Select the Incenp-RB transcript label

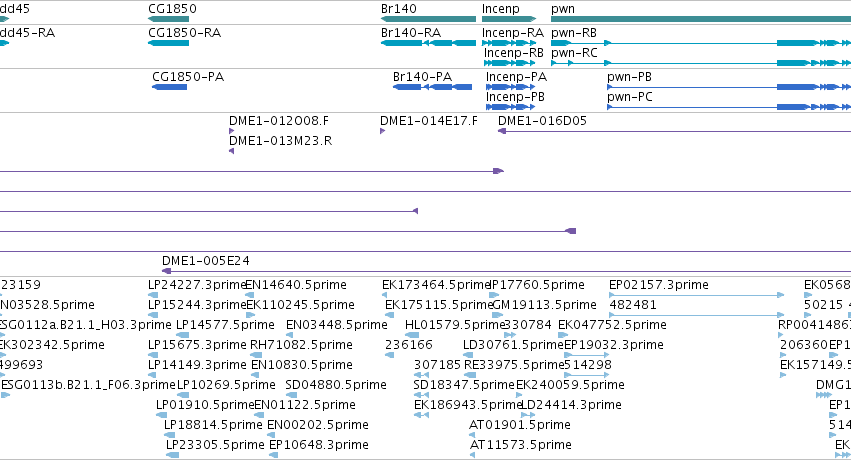point(513,53)
